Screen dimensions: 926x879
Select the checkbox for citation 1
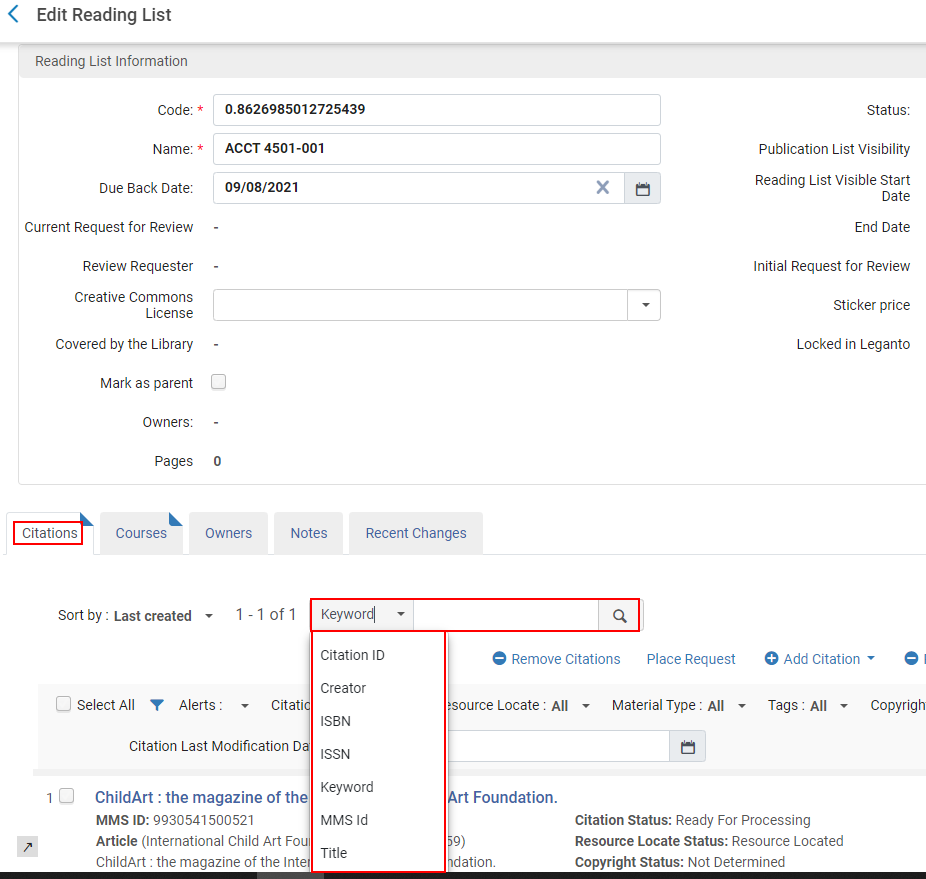pyautogui.click(x=67, y=796)
